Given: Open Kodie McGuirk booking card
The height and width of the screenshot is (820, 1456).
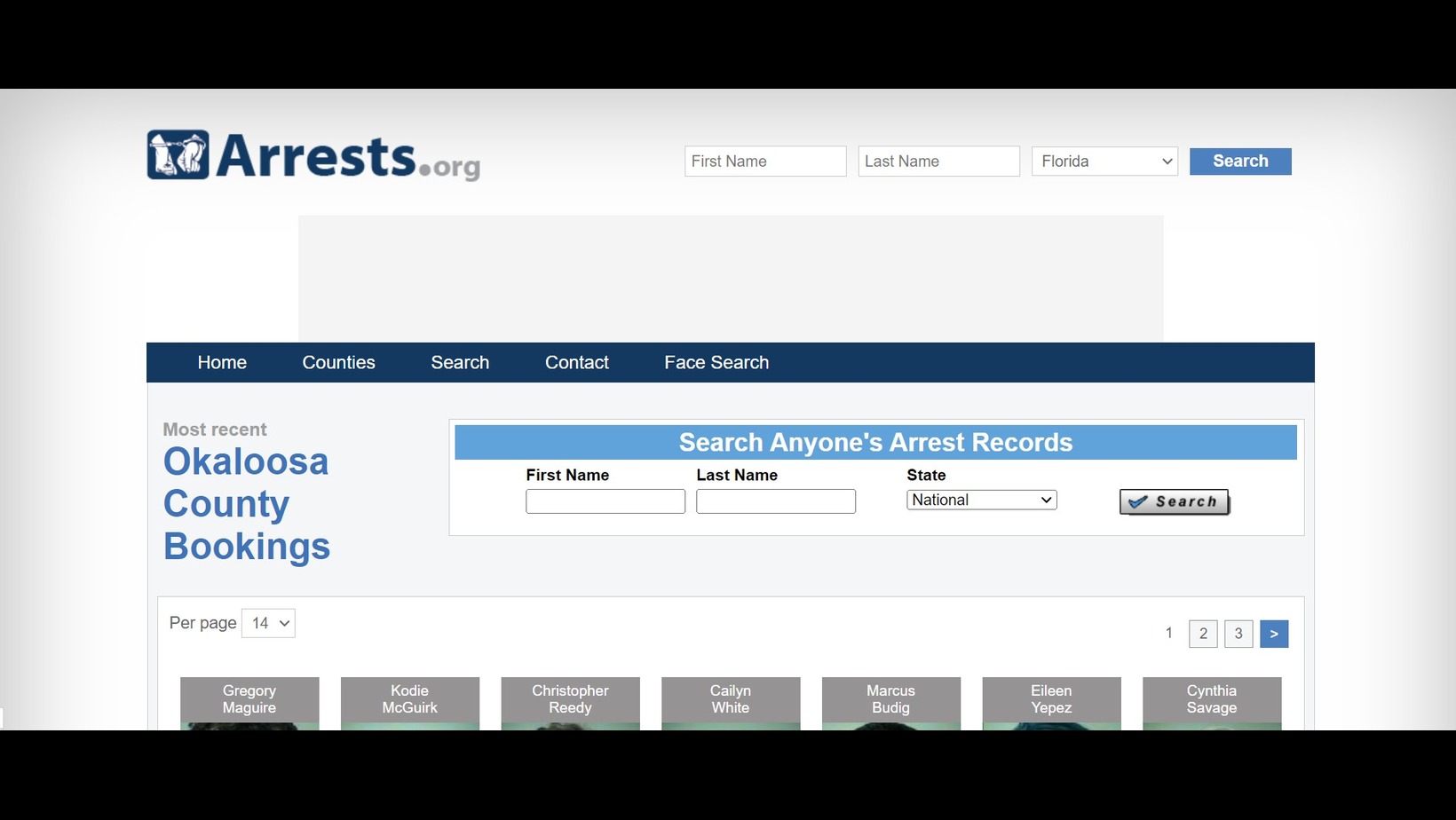Looking at the screenshot, I should [x=410, y=703].
